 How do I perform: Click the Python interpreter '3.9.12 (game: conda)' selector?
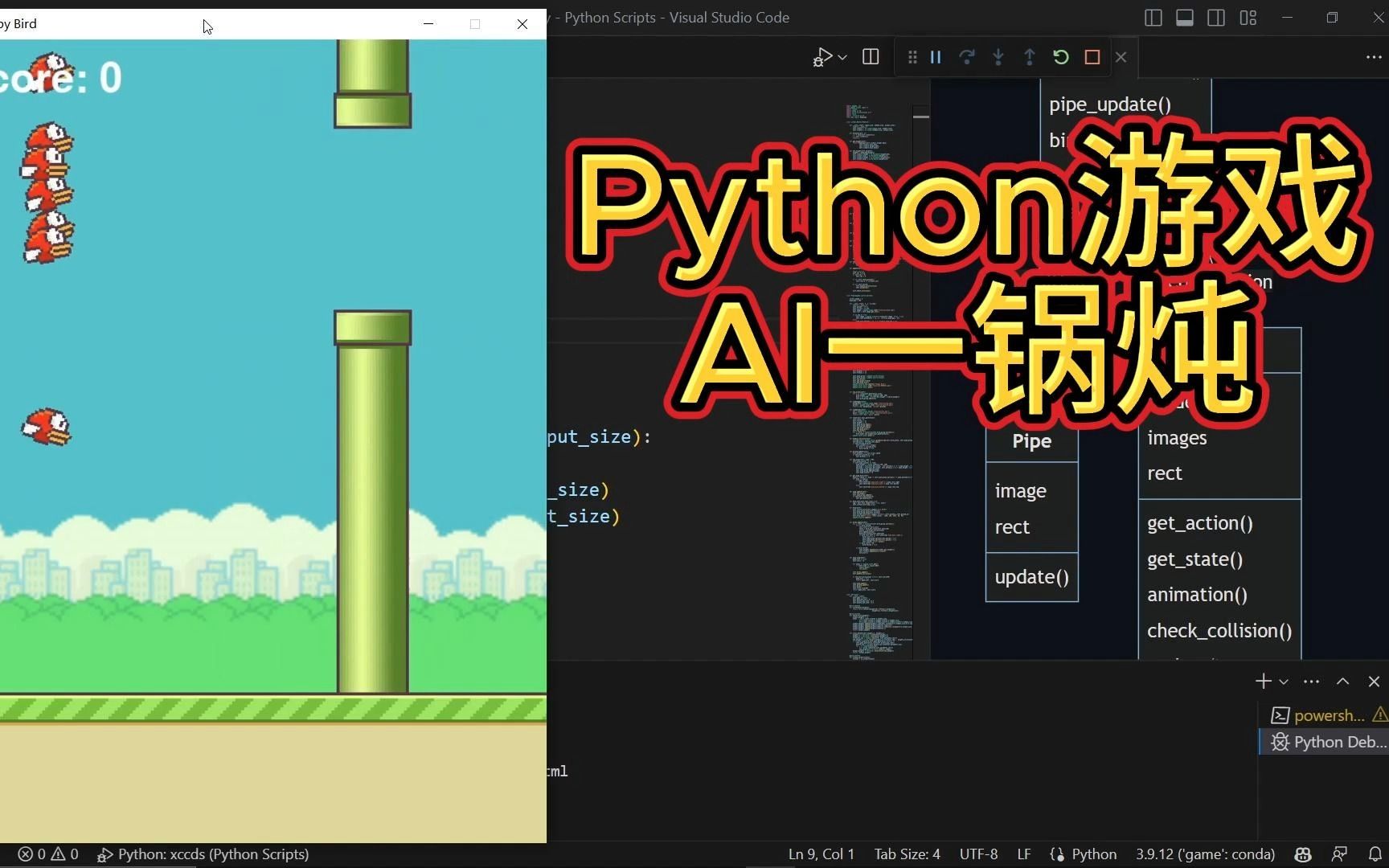point(1205,854)
